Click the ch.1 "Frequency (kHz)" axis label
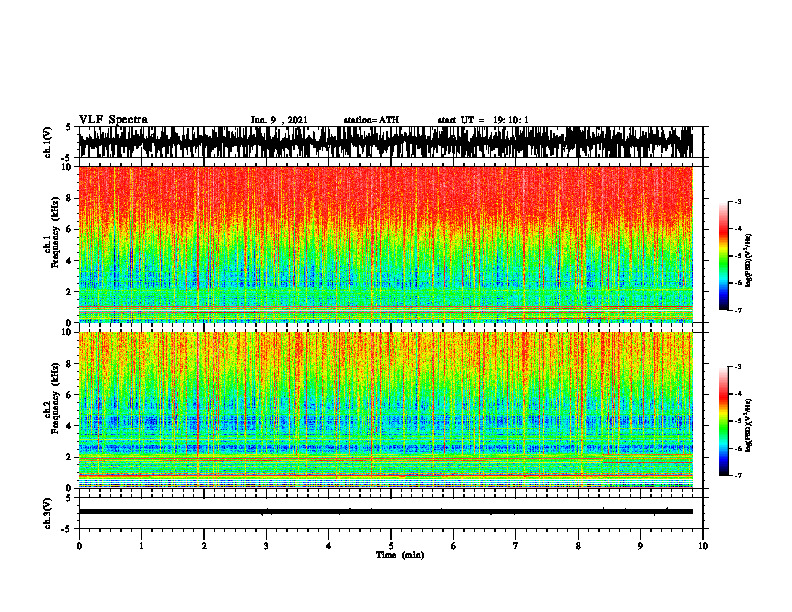This screenshot has height=612, width=792. click(x=55, y=232)
